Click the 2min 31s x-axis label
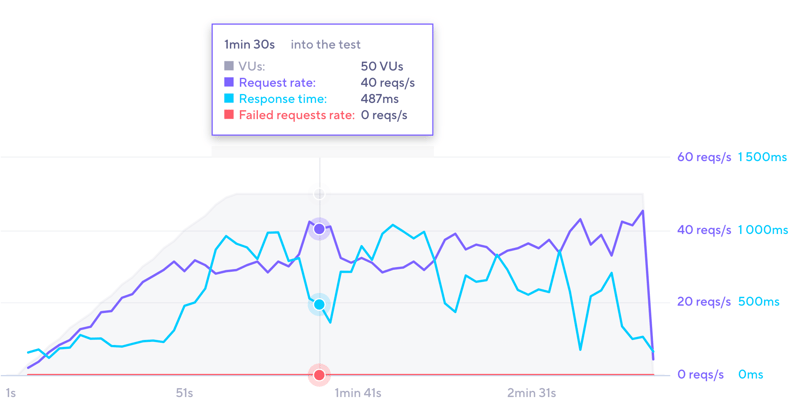The width and height of the screenshot is (800, 414). 531,394
